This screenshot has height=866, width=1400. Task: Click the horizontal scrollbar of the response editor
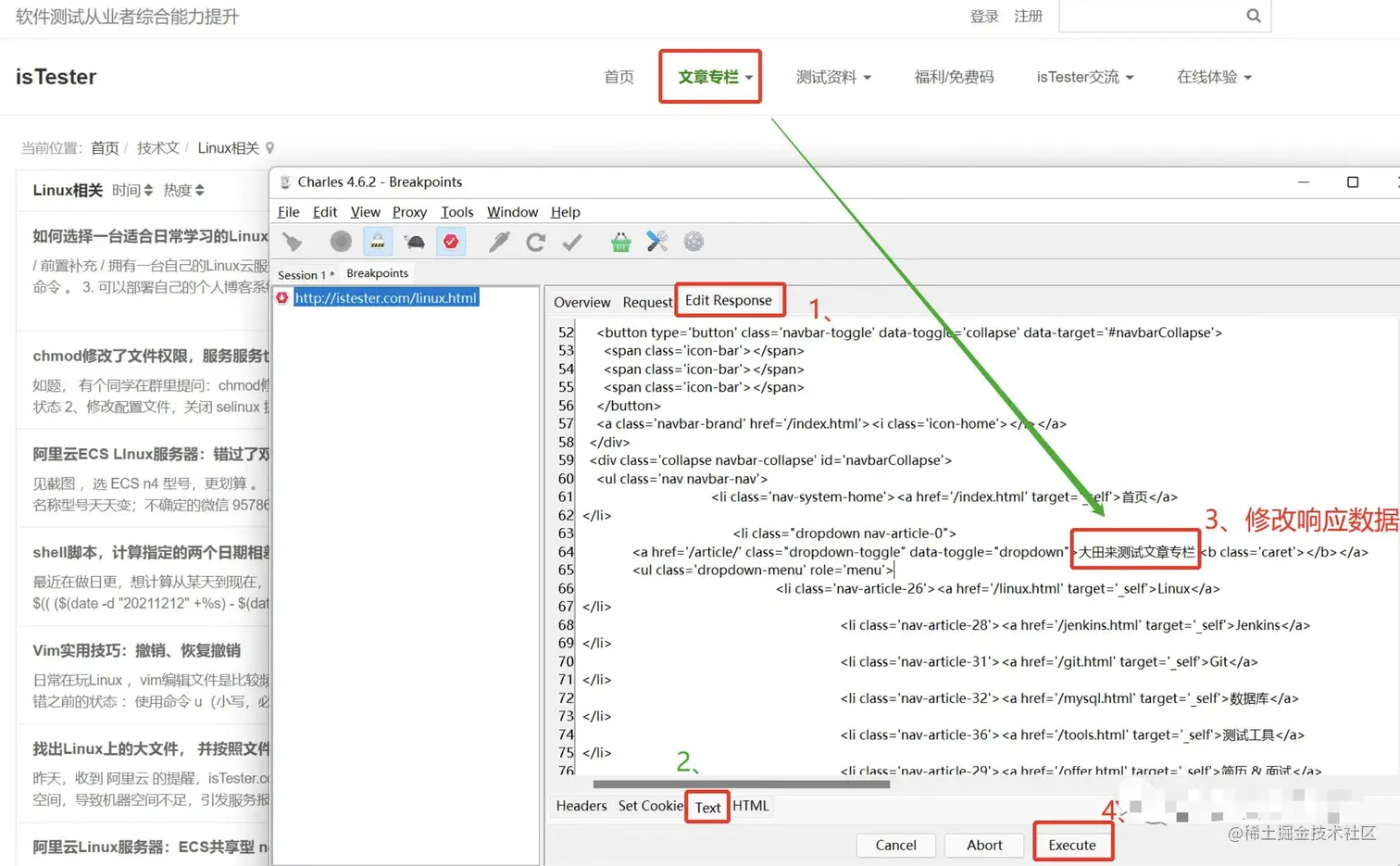click(x=742, y=784)
